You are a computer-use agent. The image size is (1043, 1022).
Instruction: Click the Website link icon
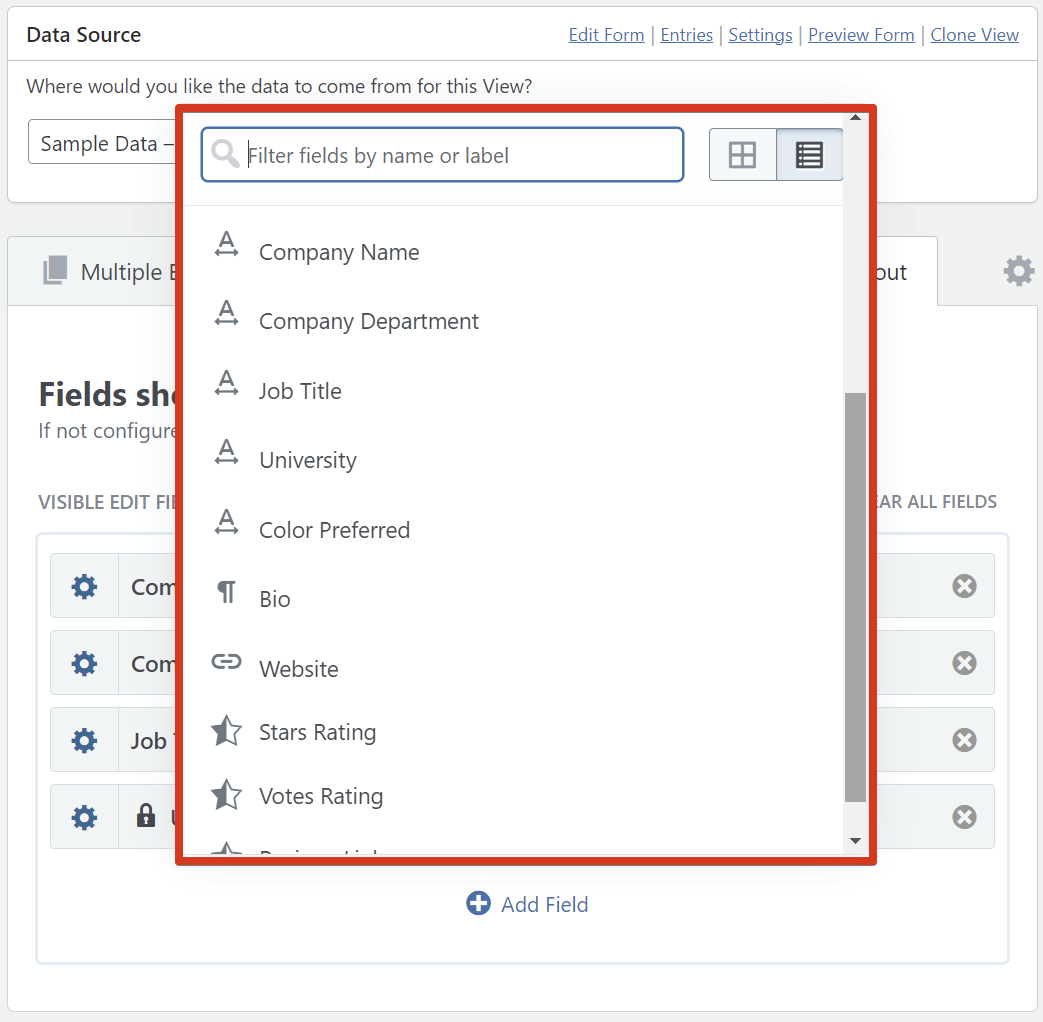pyautogui.click(x=227, y=662)
